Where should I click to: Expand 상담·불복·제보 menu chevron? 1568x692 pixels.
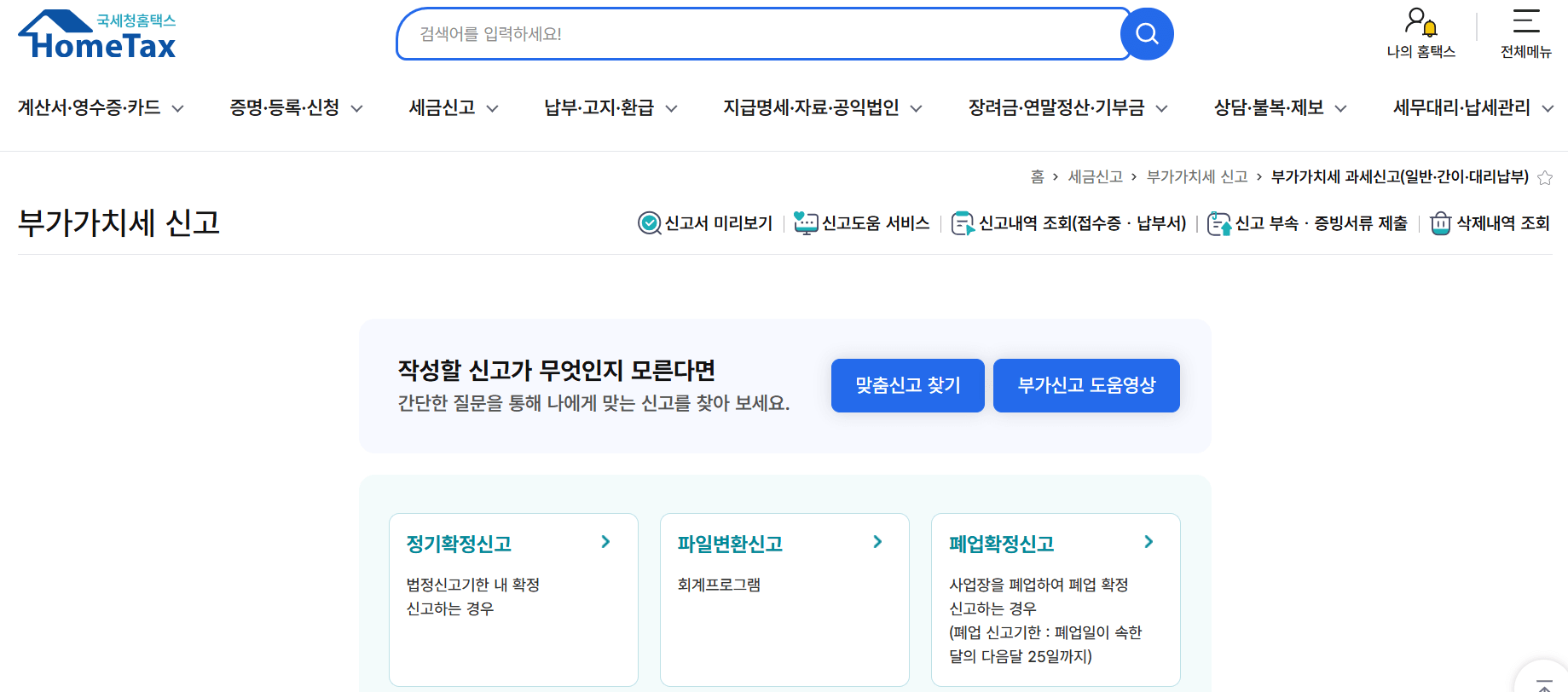pyautogui.click(x=1340, y=108)
